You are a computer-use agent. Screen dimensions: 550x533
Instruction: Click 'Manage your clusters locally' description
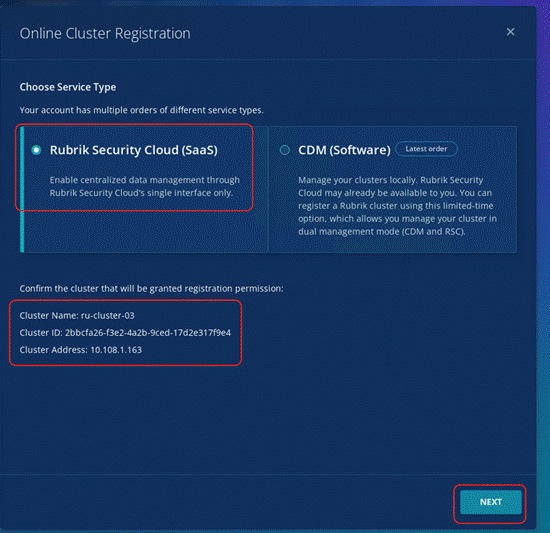pyautogui.click(x=397, y=205)
